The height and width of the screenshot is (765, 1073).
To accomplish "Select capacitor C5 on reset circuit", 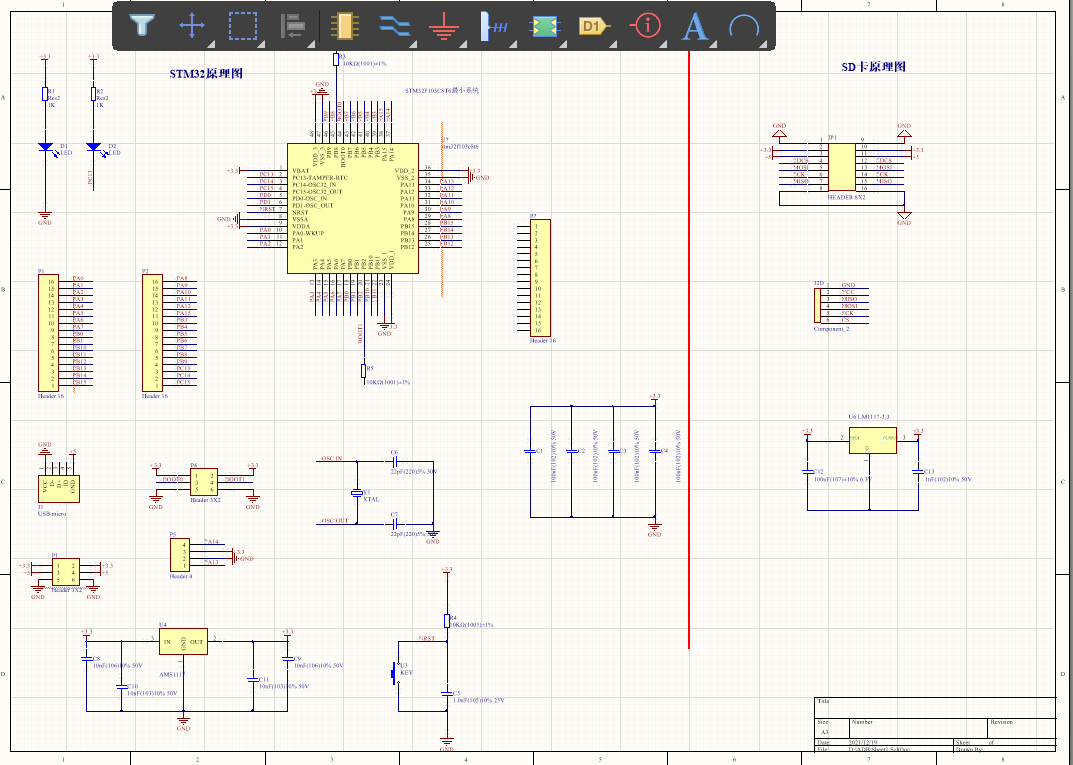I will point(447,693).
